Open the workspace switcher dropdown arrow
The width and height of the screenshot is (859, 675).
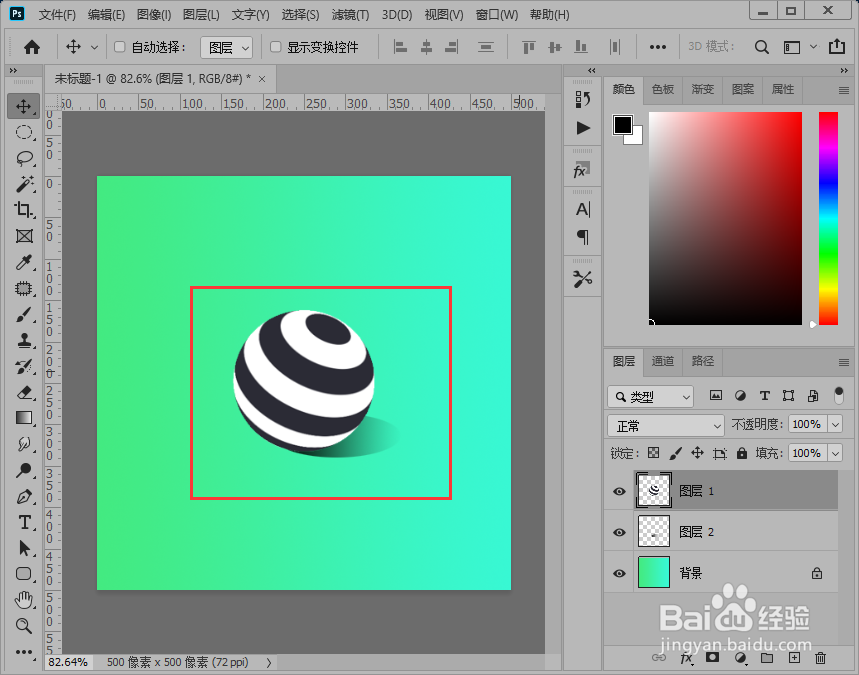tap(814, 47)
